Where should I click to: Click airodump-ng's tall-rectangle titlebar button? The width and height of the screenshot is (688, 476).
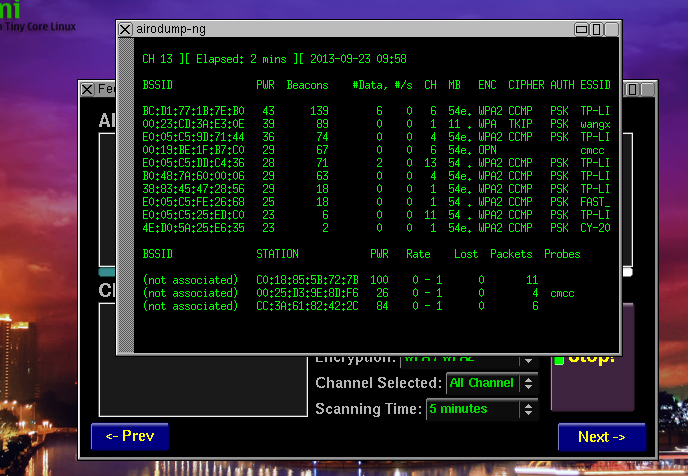coord(596,29)
